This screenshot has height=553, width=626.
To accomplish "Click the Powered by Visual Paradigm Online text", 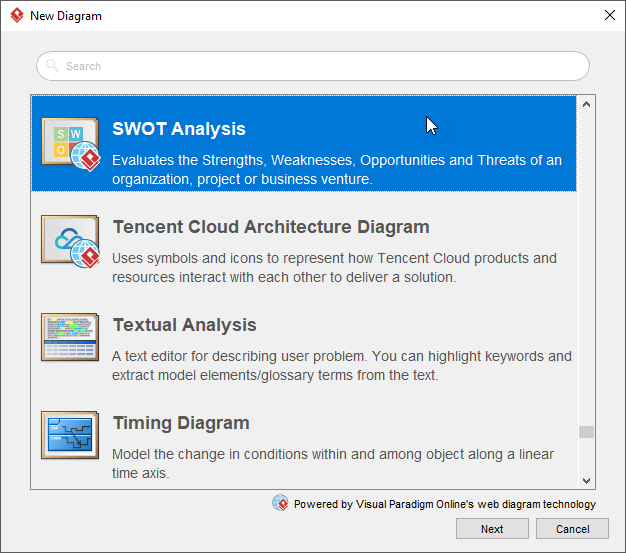I will pos(444,504).
